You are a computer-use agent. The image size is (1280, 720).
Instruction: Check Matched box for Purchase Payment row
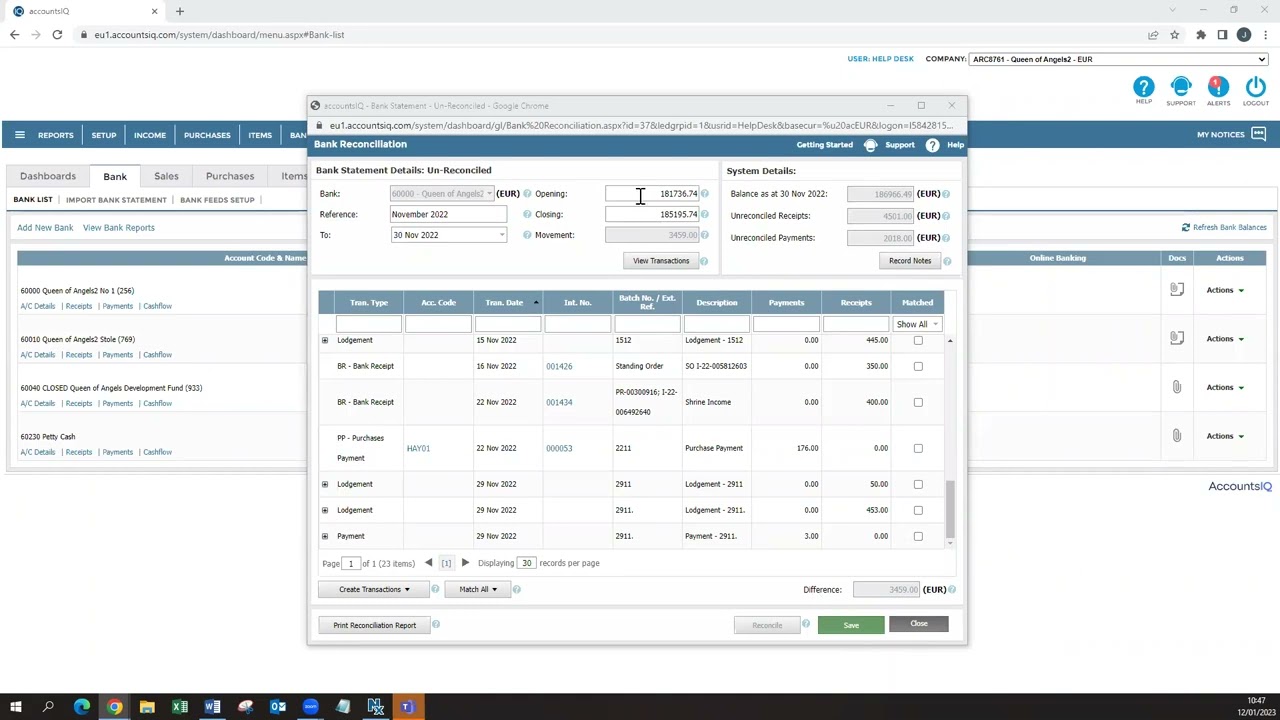coord(918,448)
